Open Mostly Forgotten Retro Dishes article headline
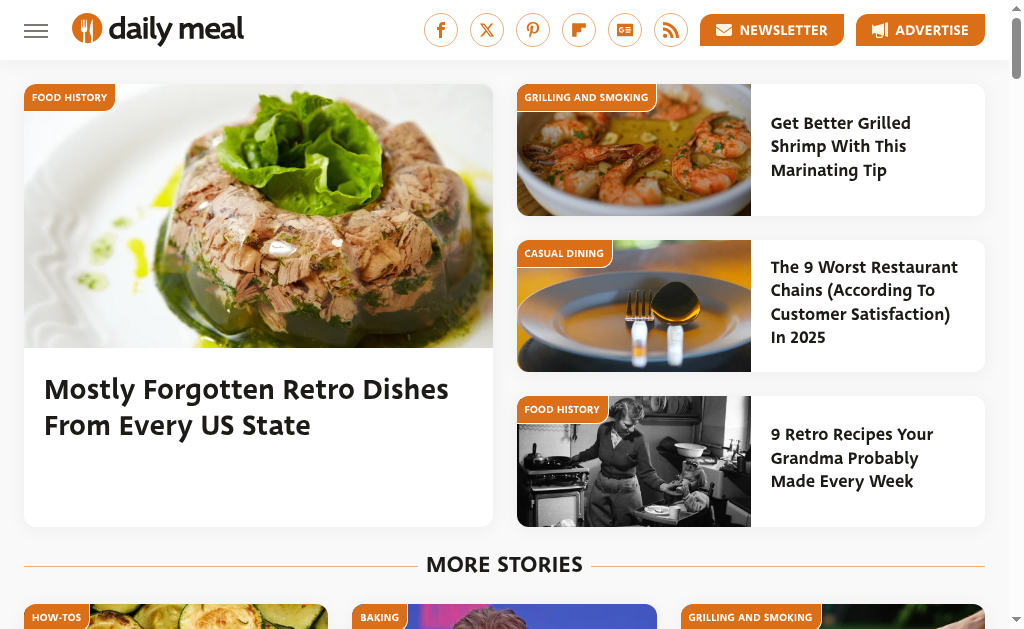Viewport: 1024px width, 629px height. click(x=246, y=407)
